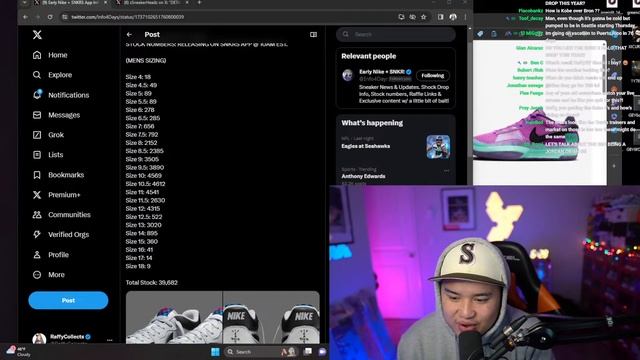Click the Premium+ X icon

(37, 195)
